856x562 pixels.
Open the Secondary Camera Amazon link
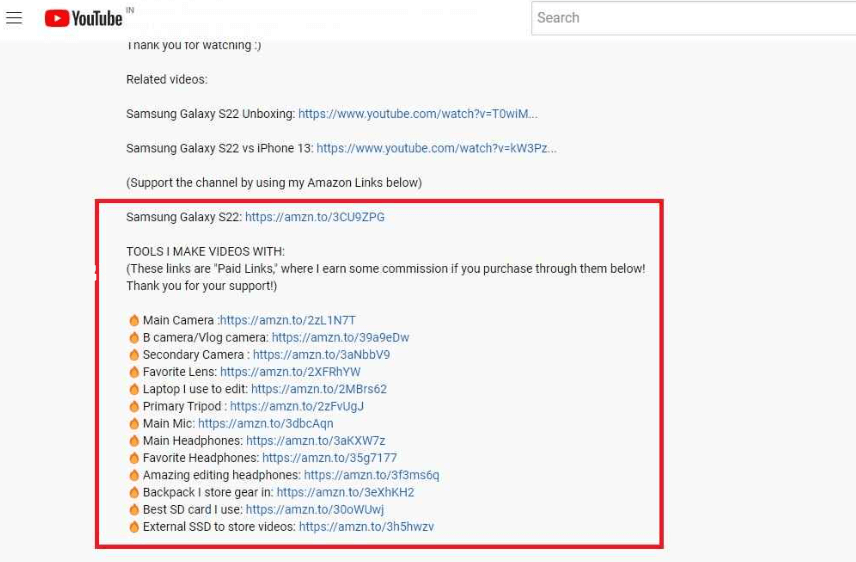[321, 354]
